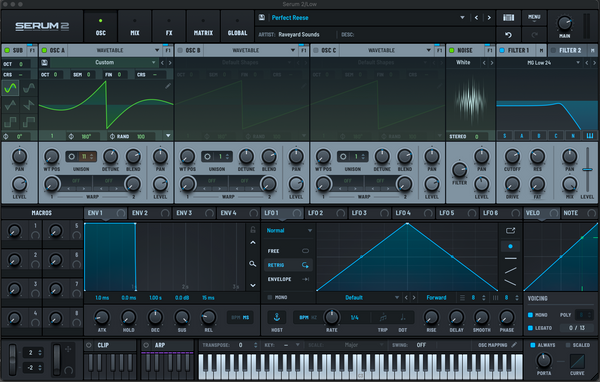This screenshot has height=382, width=600.
Task: Open LFO Default shape dropdown
Action: (397, 297)
